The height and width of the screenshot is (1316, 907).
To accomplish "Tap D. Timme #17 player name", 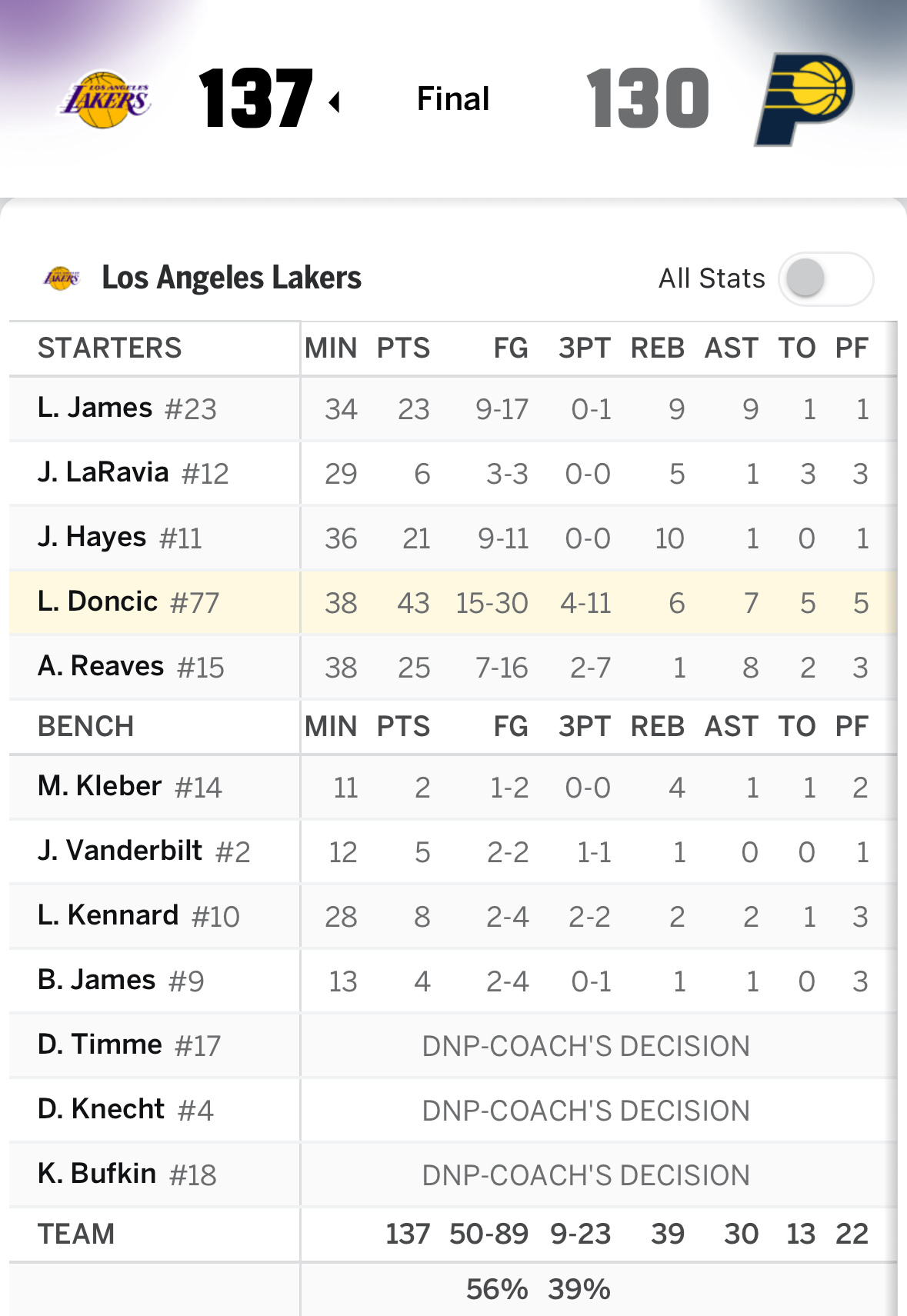I will [129, 1045].
